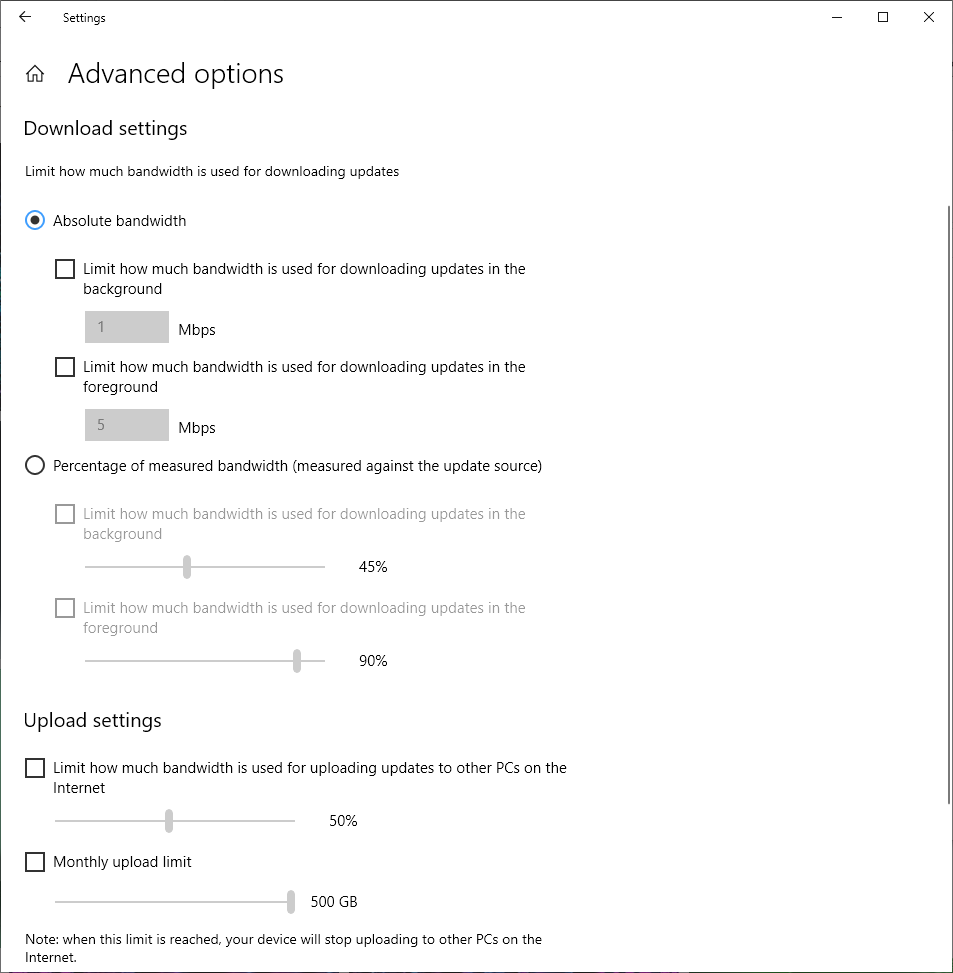Enable absolute background download limit checkbox

(x=65, y=269)
